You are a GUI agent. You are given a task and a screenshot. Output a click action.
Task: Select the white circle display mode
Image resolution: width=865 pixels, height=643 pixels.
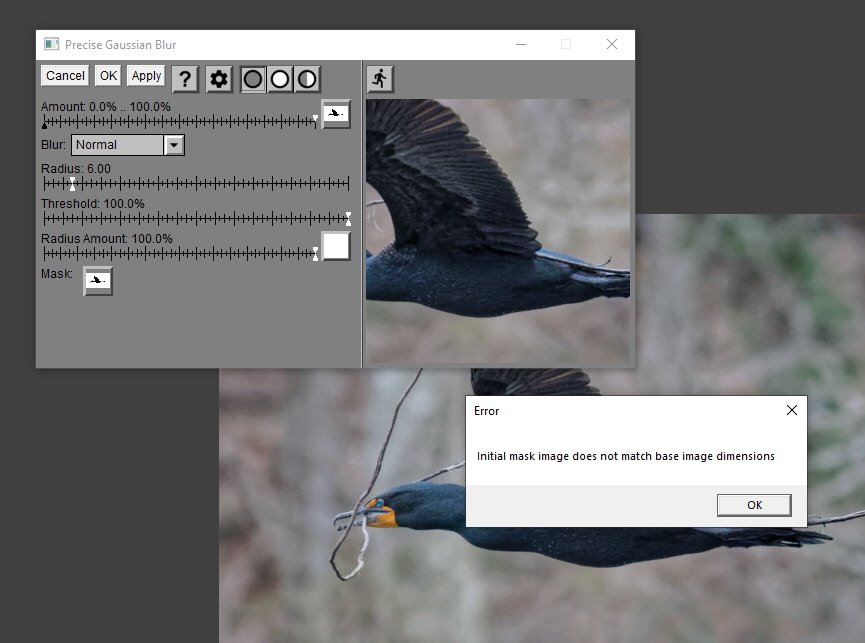click(x=281, y=79)
